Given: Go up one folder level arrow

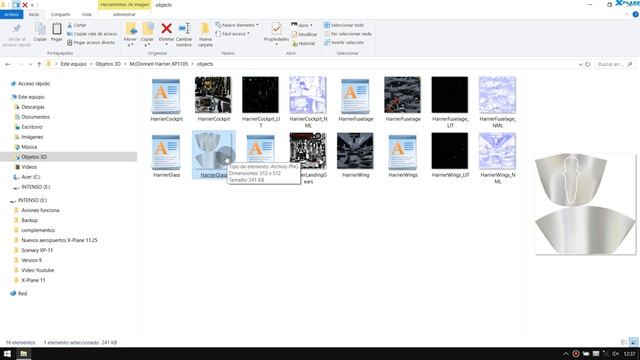Looking at the screenshot, I should [x=39, y=64].
